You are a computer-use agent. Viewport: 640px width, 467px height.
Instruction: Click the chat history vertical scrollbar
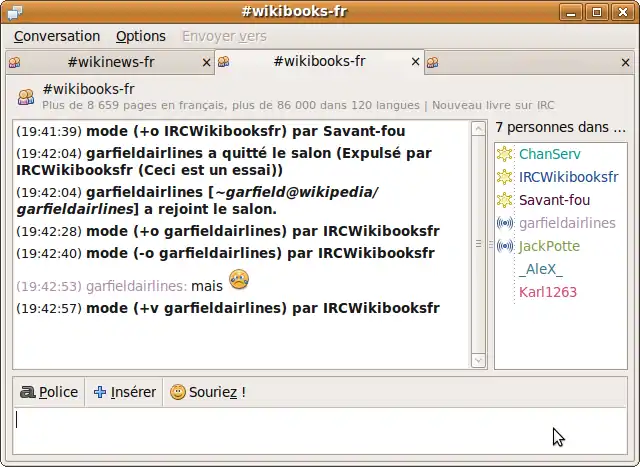pos(478,240)
